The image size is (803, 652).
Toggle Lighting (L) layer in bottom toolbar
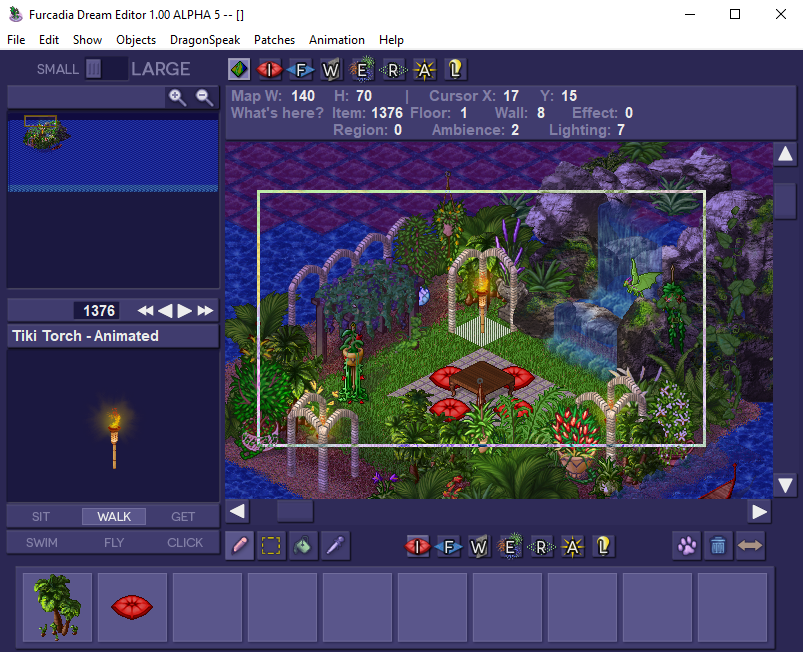603,546
